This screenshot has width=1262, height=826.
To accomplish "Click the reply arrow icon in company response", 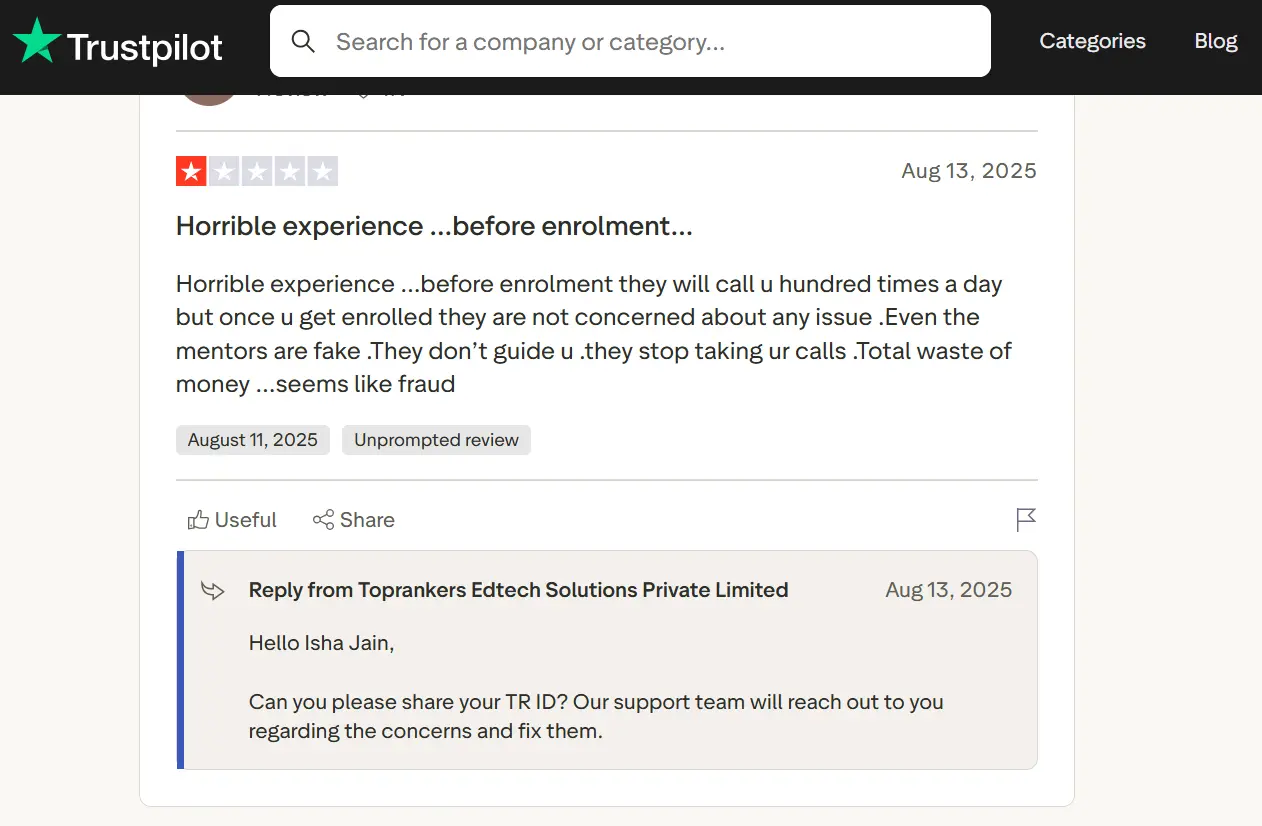I will 212,590.
